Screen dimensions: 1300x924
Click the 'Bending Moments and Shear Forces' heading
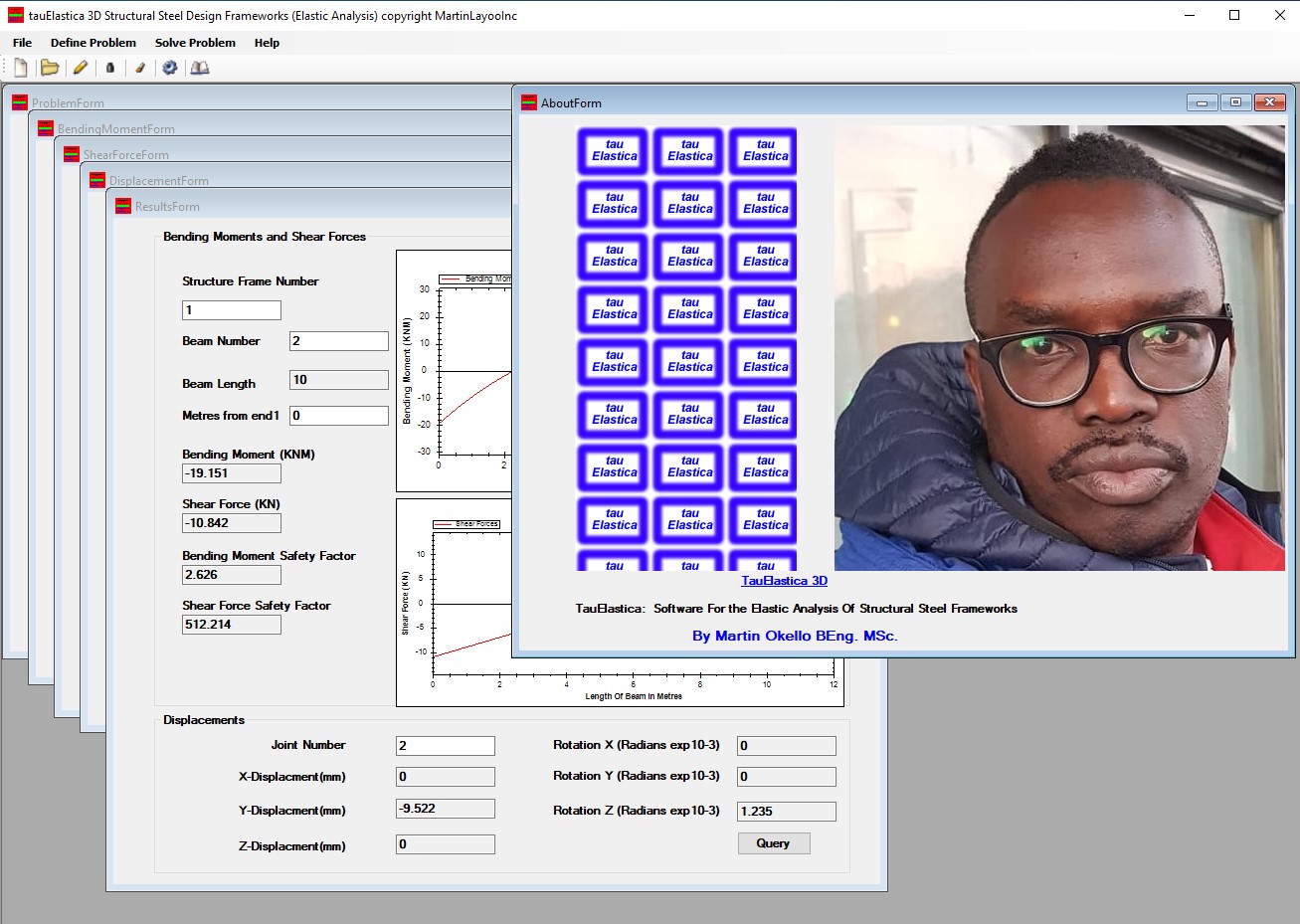(265, 237)
